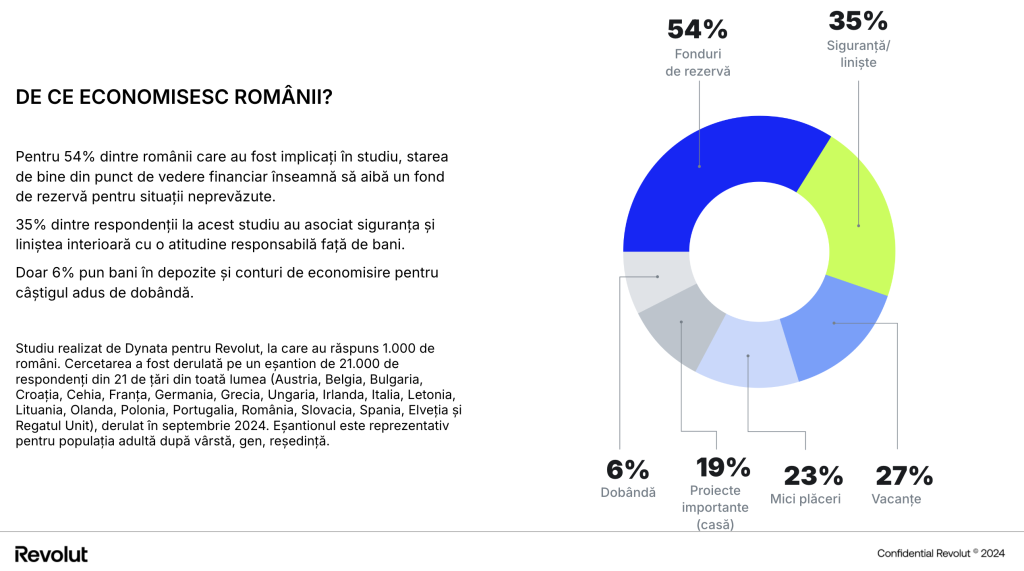Click the Revolut logo at bottom left

pyautogui.click(x=51, y=554)
